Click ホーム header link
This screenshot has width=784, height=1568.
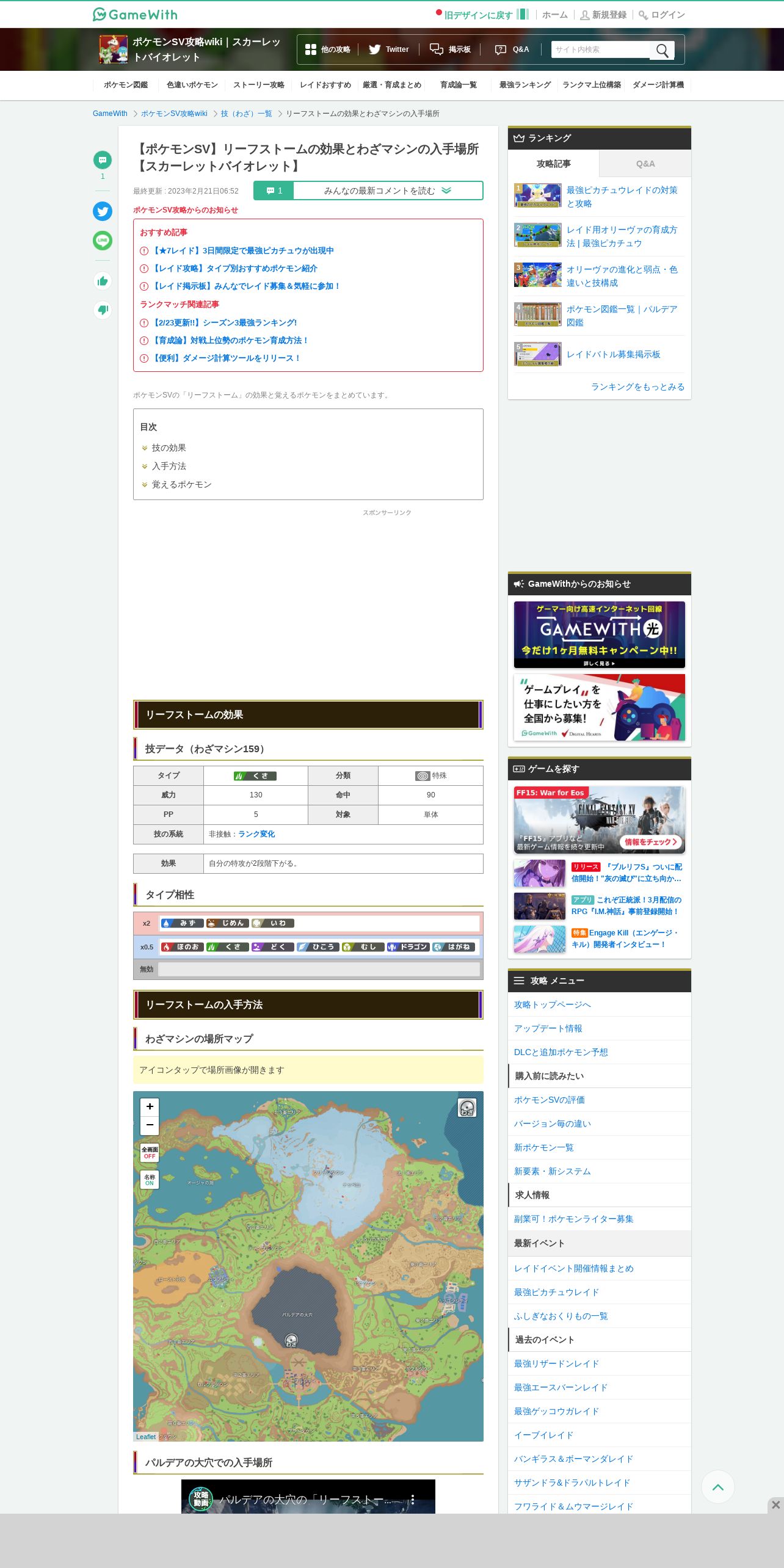point(555,15)
